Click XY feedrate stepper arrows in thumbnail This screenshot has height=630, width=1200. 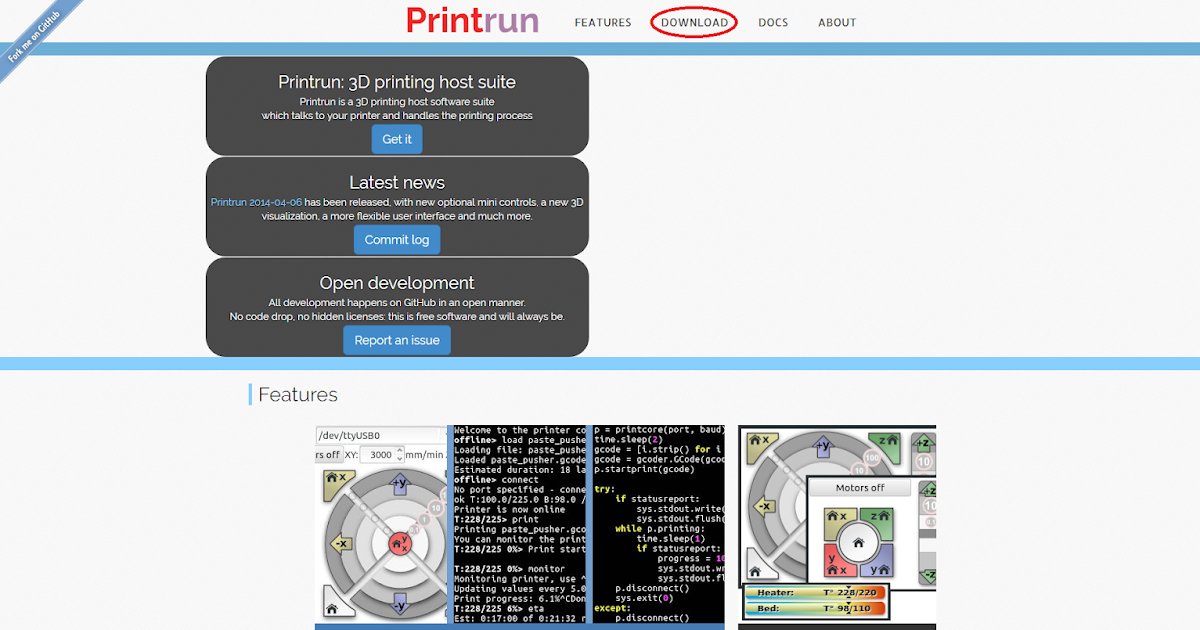[x=400, y=455]
